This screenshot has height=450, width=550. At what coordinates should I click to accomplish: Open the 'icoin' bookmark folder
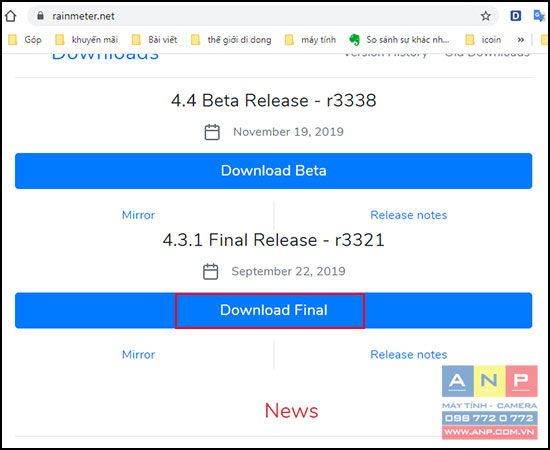coord(483,40)
